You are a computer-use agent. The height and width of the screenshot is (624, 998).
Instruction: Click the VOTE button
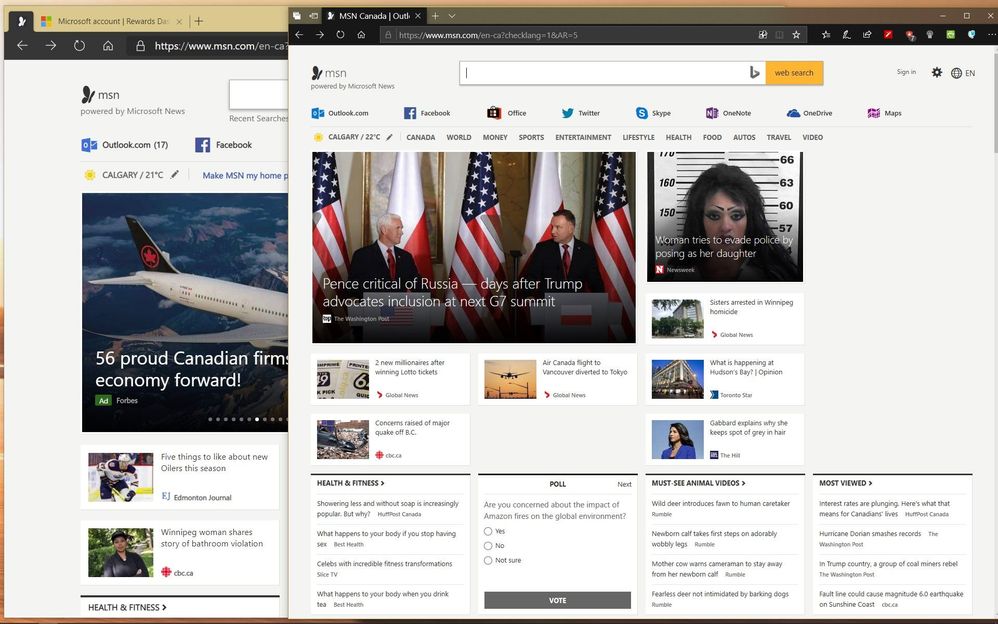pos(558,600)
